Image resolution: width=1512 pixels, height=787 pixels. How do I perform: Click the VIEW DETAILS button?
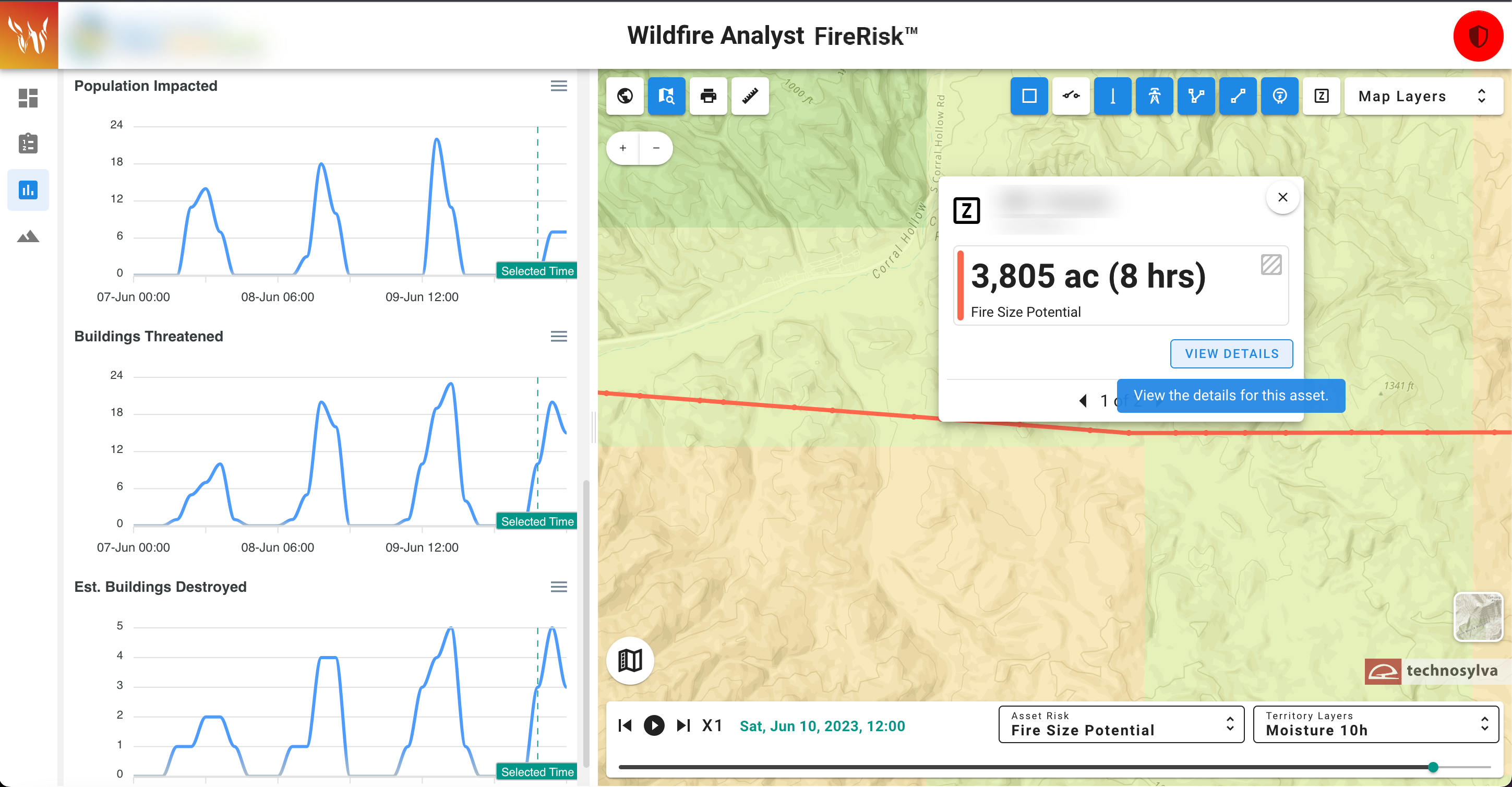click(x=1231, y=353)
